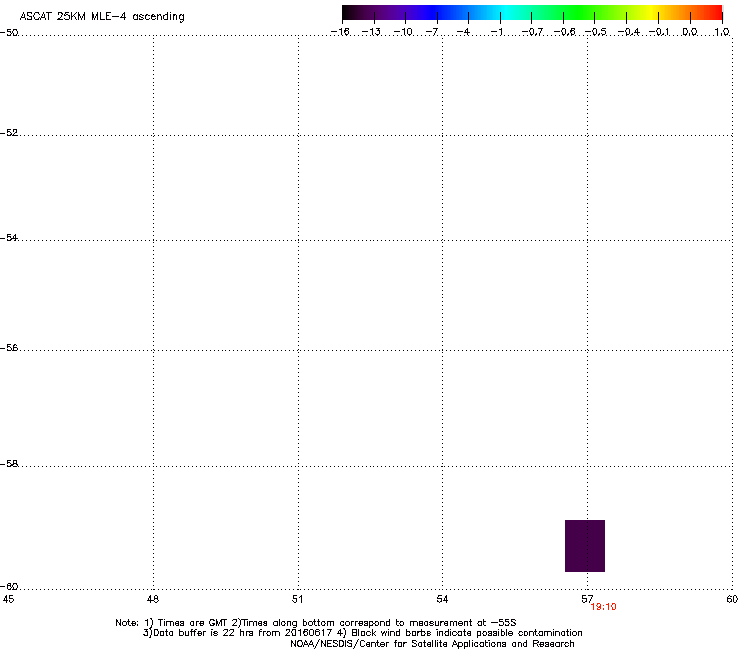Click the ASCAT 25KM MLE-4 ascending title
The height and width of the screenshot is (650, 740).
102,17
